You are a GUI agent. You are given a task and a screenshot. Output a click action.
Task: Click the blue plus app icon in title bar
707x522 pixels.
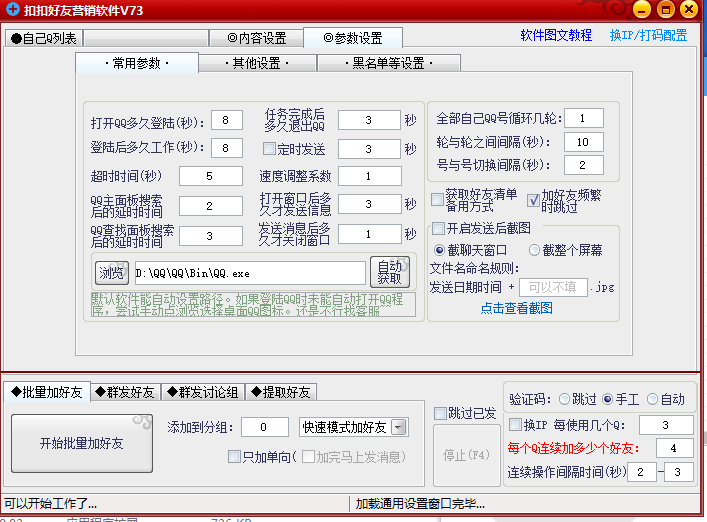point(12,9)
